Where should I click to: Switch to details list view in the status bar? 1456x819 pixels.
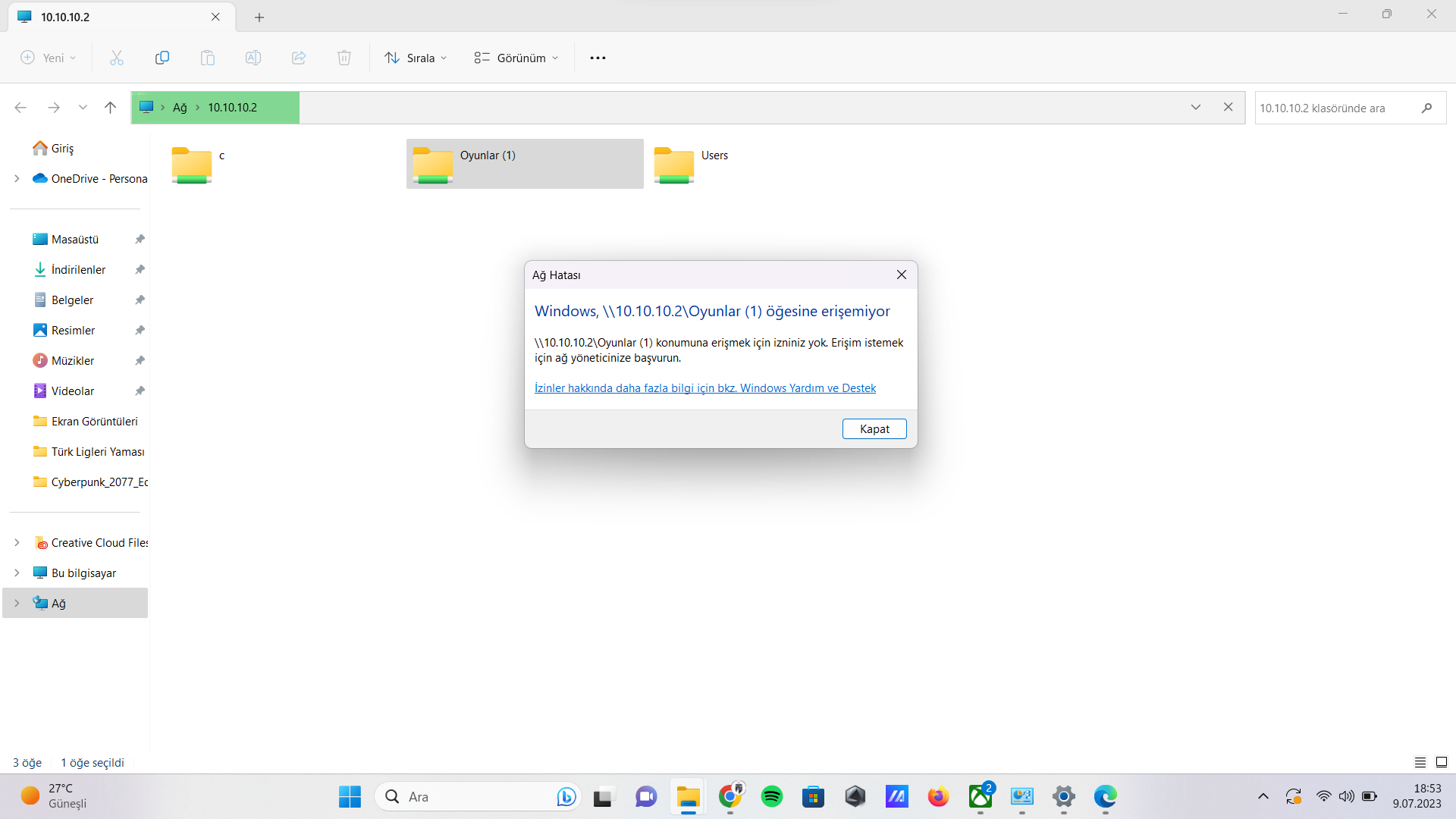(1420, 762)
